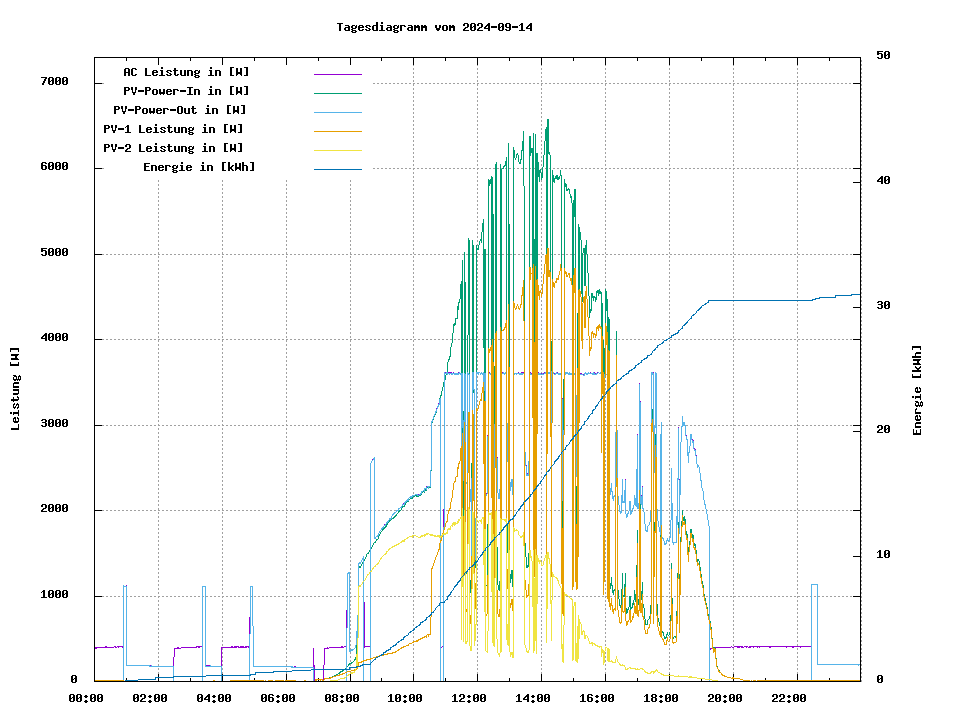Screen dimensions: 960x720
Task: Click the yellow PV-2 Leistung legend line
Action: (x=337, y=149)
